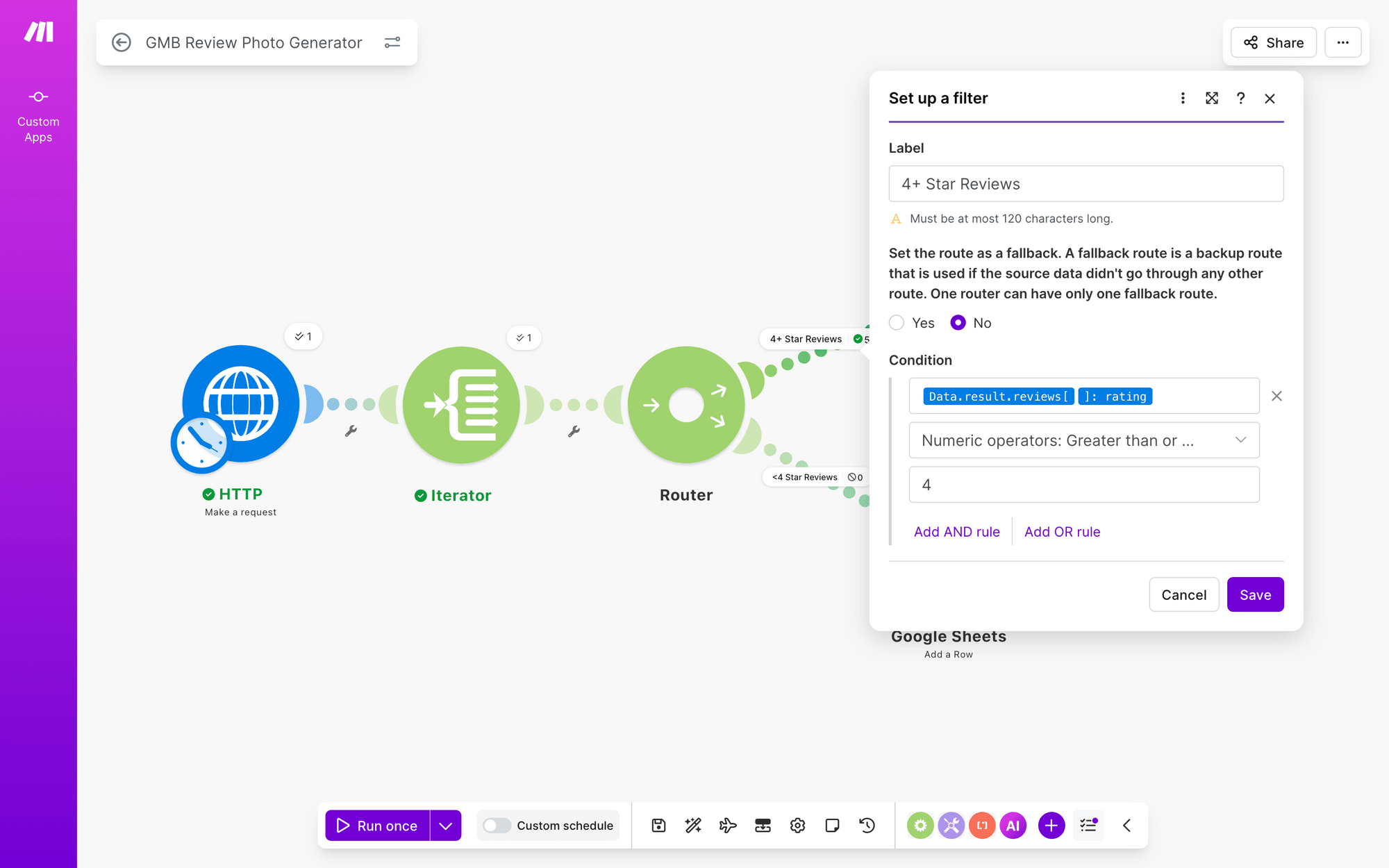
Task: Toggle the Custom schedule switch
Action: click(x=497, y=825)
